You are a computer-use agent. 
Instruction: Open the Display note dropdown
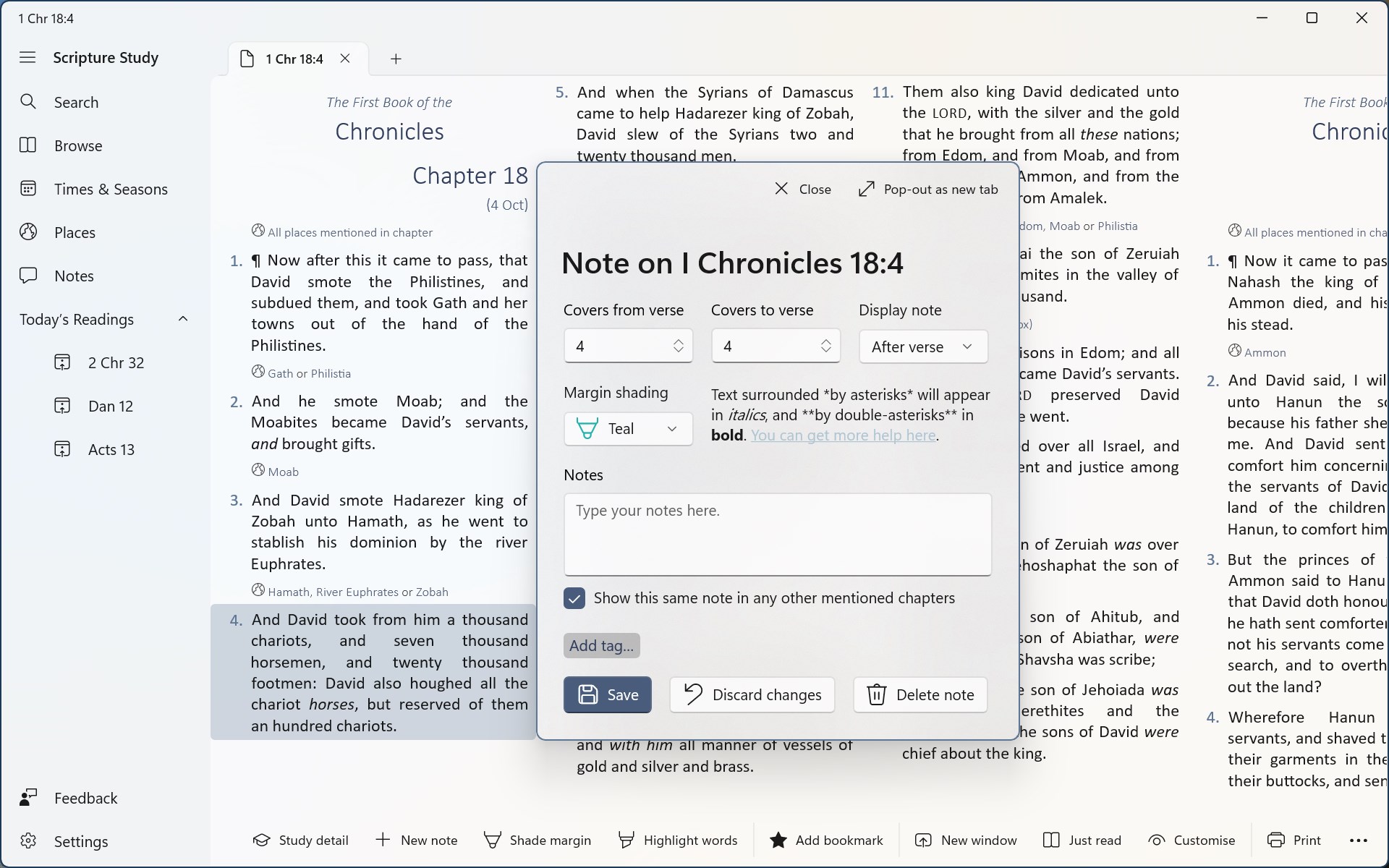(x=923, y=346)
